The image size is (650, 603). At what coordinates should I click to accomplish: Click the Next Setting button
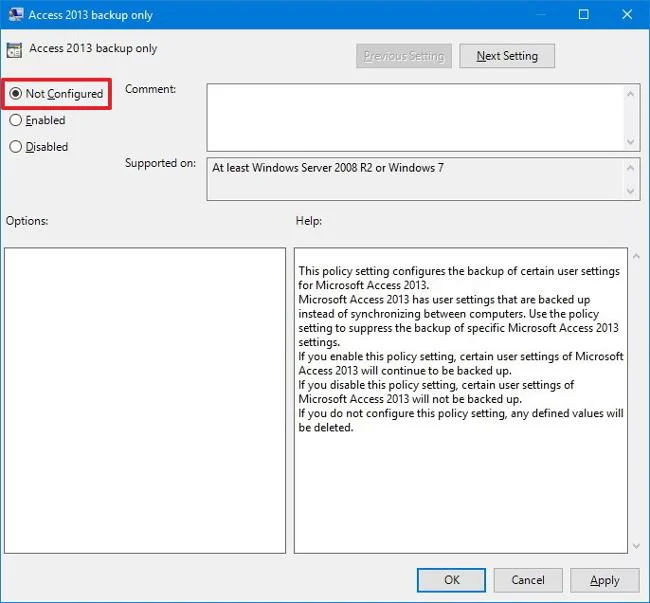click(507, 56)
